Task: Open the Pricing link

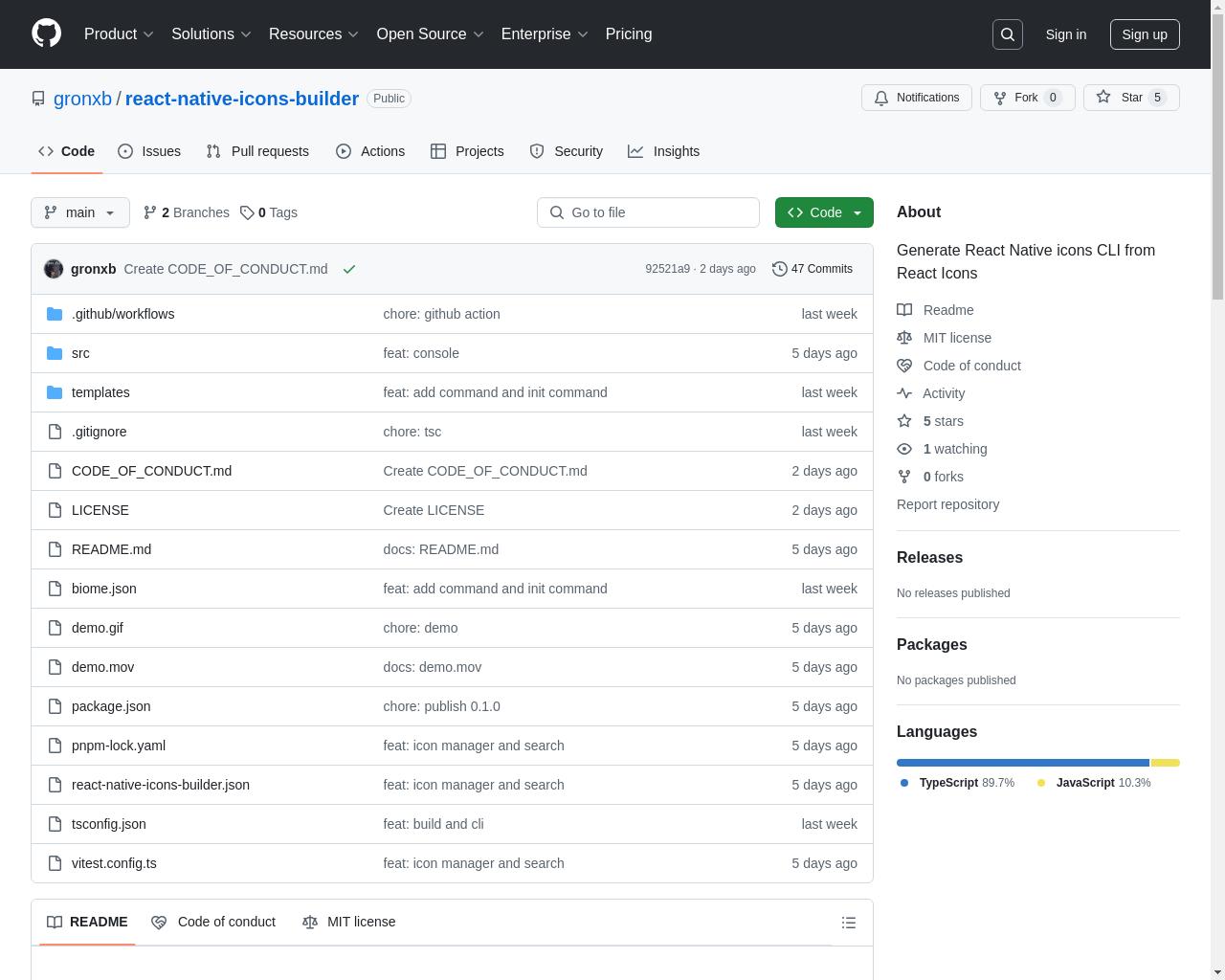Action: (629, 33)
